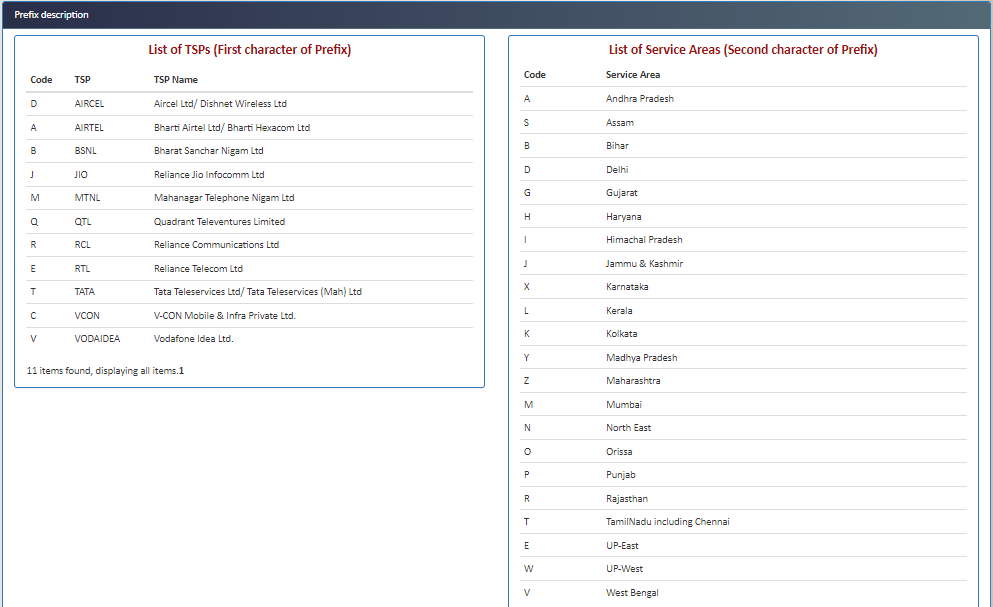Image resolution: width=993 pixels, height=607 pixels.
Task: Click code Q in QTL row
Action: (x=34, y=222)
